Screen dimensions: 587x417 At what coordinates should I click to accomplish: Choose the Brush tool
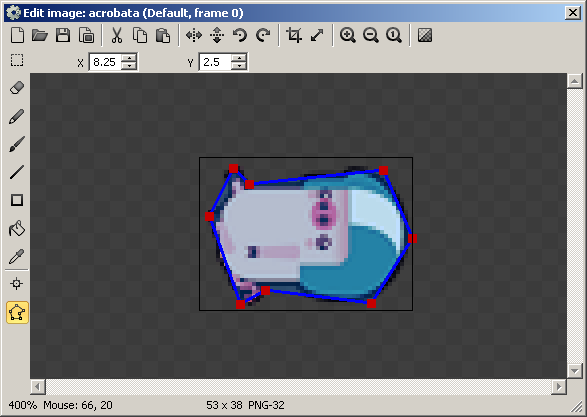(x=17, y=144)
